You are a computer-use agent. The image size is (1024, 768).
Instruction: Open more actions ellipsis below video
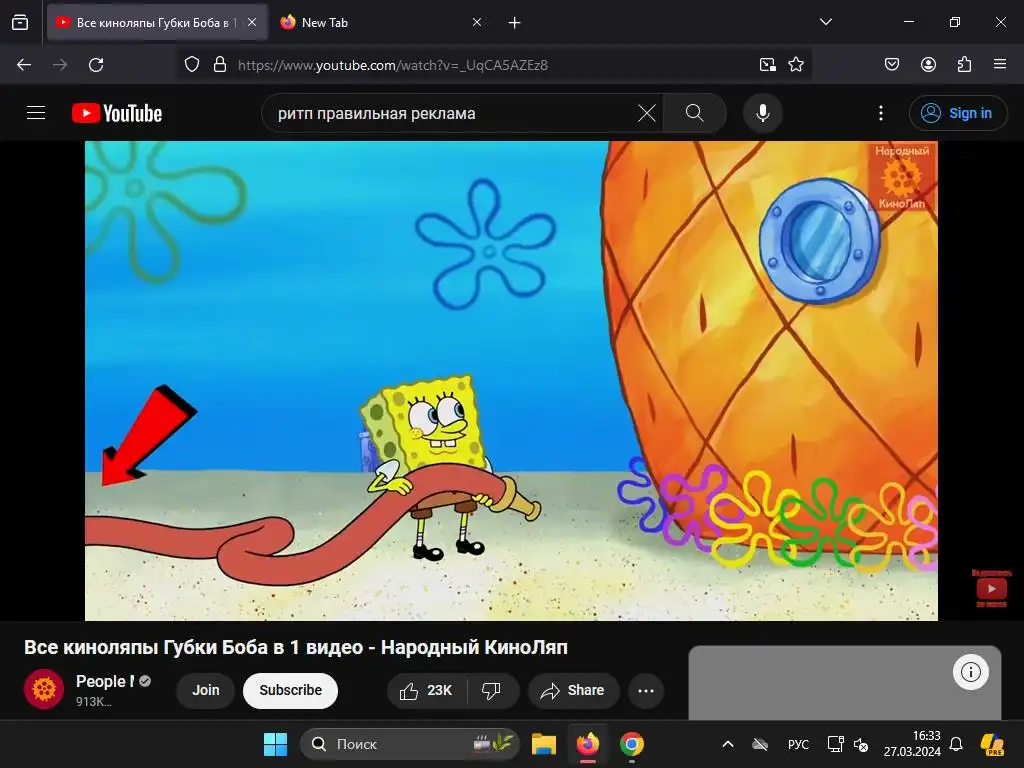(x=646, y=690)
